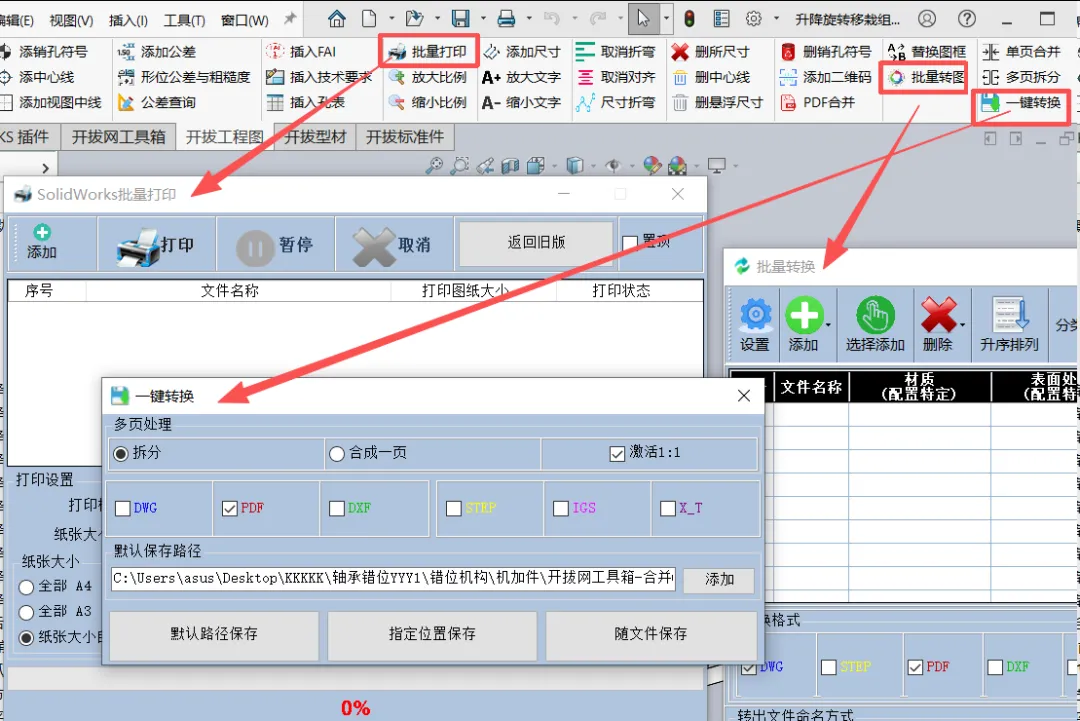Screen dimensions: 1080x721
Task: Click PDF合并 merge tool
Action: 818,103
